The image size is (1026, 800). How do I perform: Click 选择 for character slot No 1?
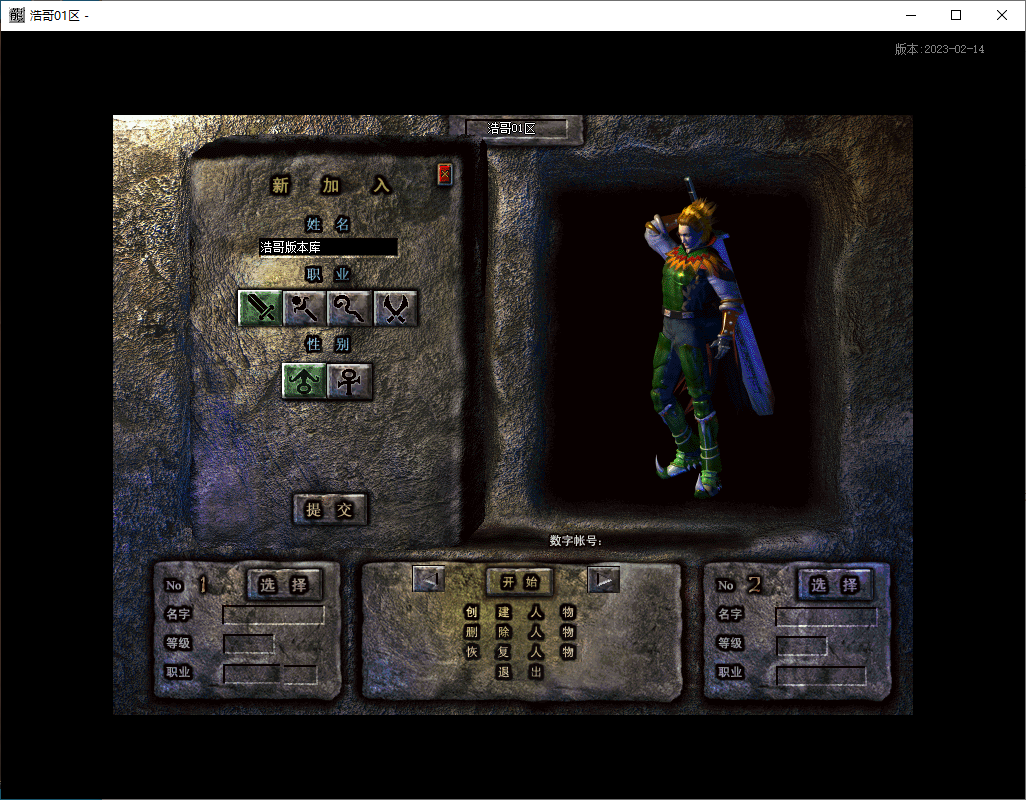[x=284, y=585]
